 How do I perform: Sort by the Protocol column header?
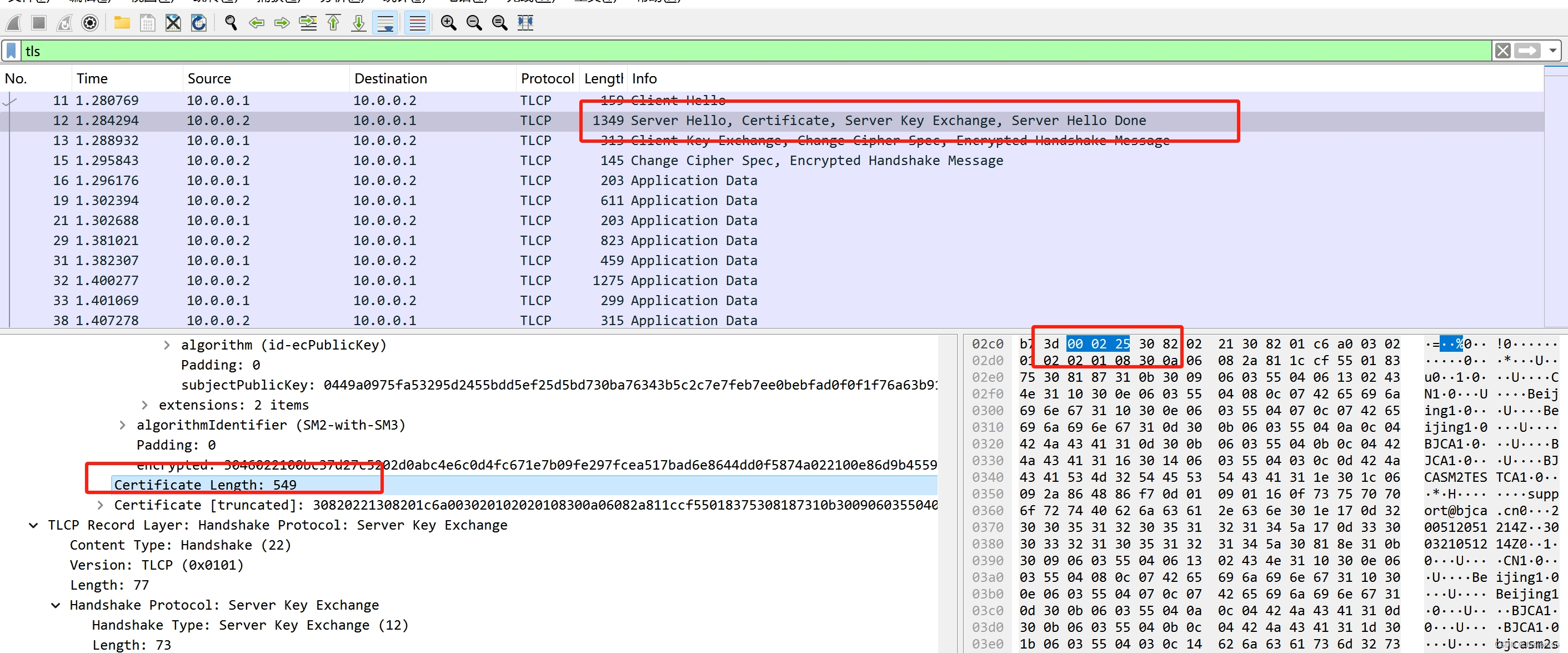[547, 78]
